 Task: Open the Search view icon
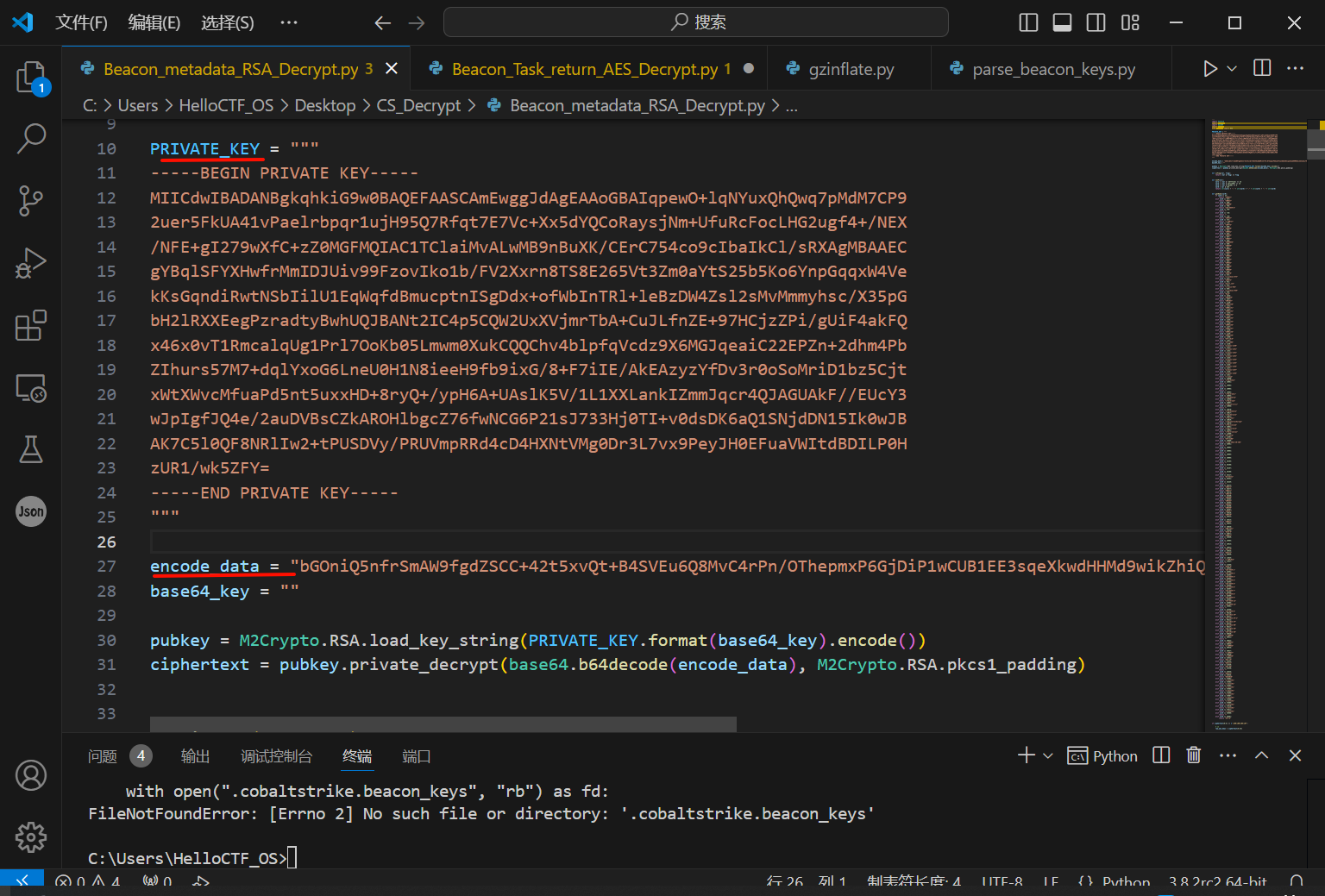31,138
